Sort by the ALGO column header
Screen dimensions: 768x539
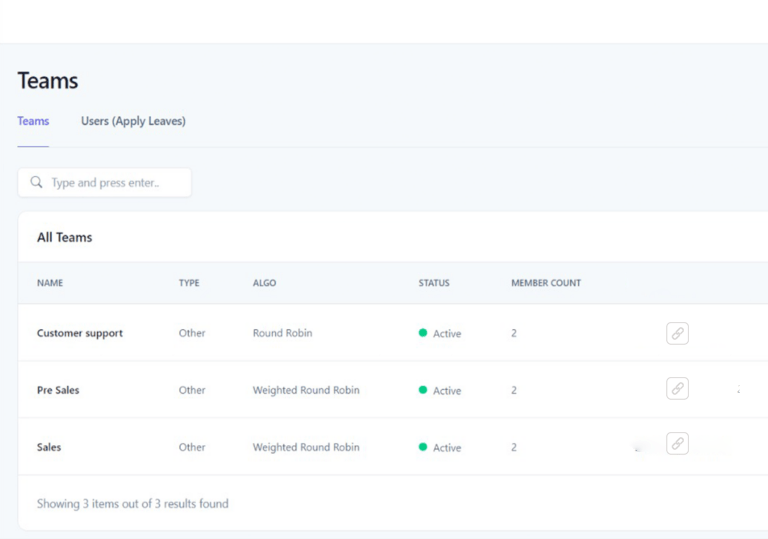coord(264,283)
